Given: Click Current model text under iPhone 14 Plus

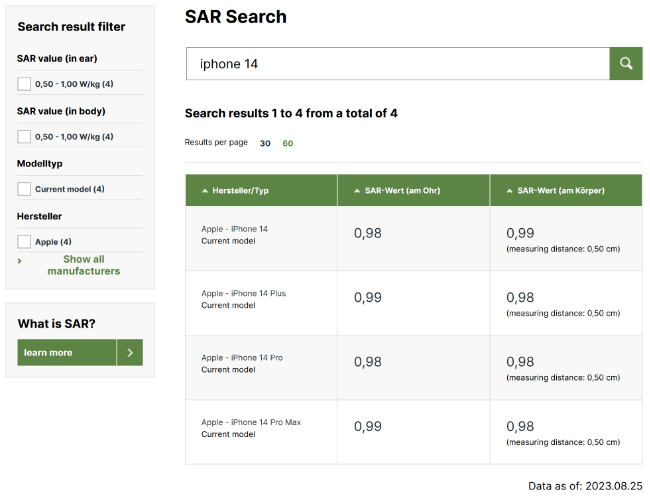Looking at the screenshot, I should 228,305.
